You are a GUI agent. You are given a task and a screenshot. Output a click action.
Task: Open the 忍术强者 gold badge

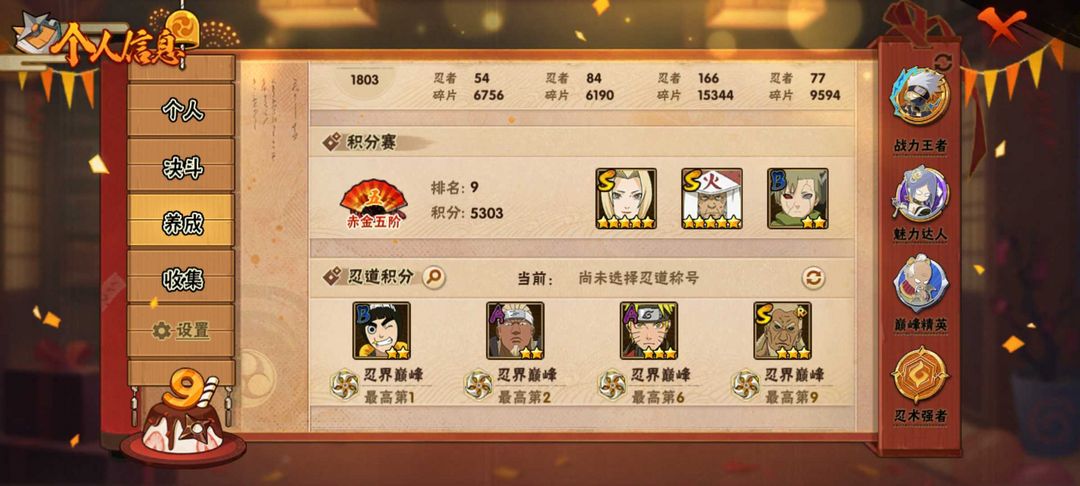tap(920, 375)
